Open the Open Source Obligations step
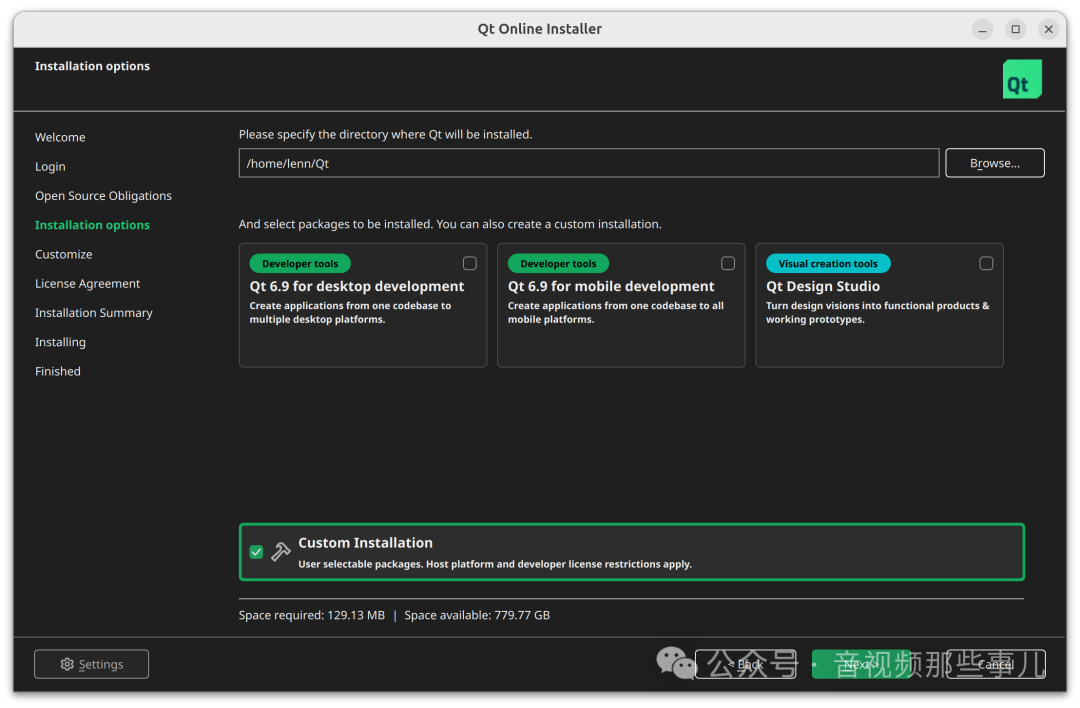The height and width of the screenshot is (708, 1080). point(103,196)
